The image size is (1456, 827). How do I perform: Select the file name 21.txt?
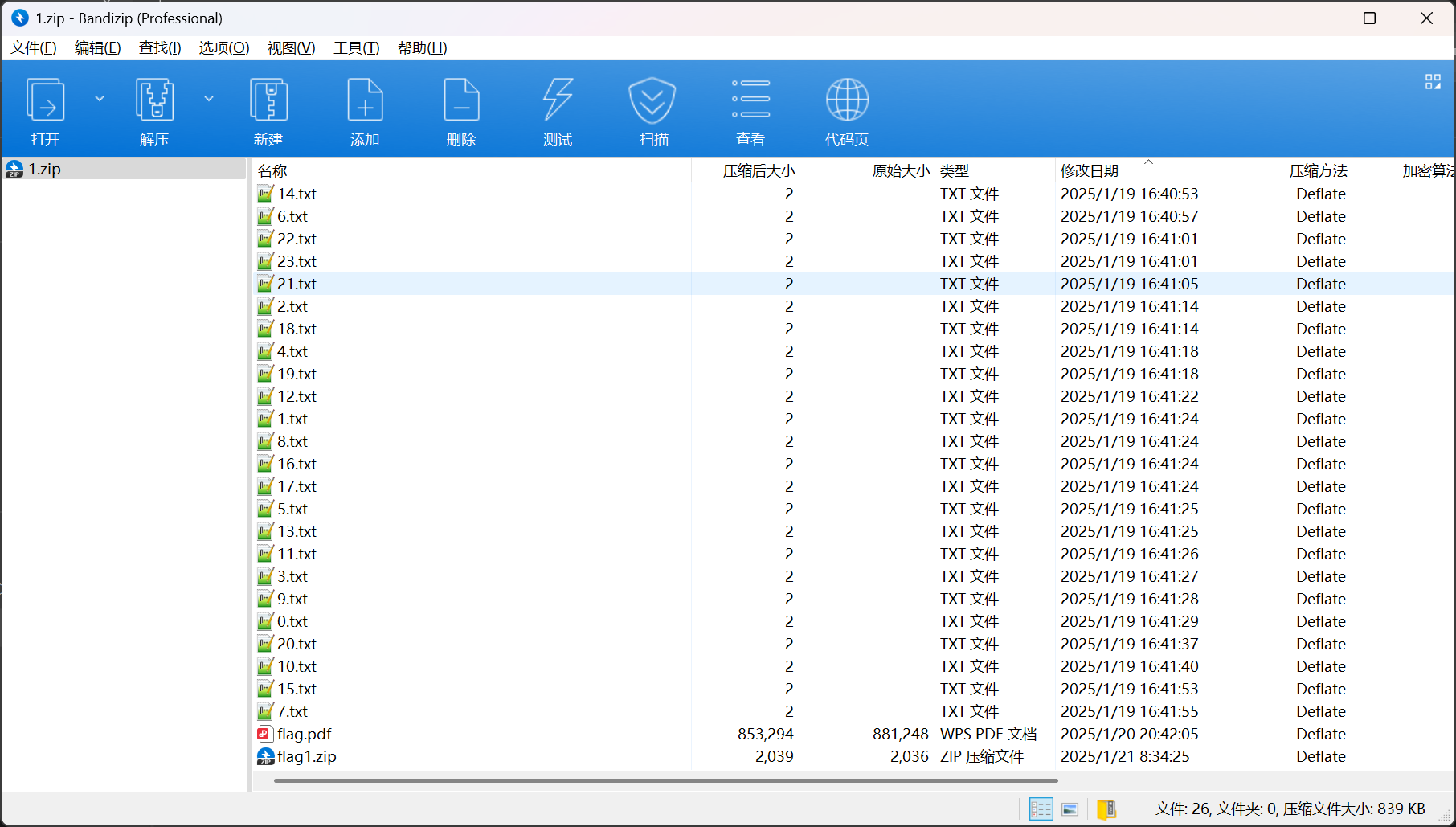click(297, 284)
